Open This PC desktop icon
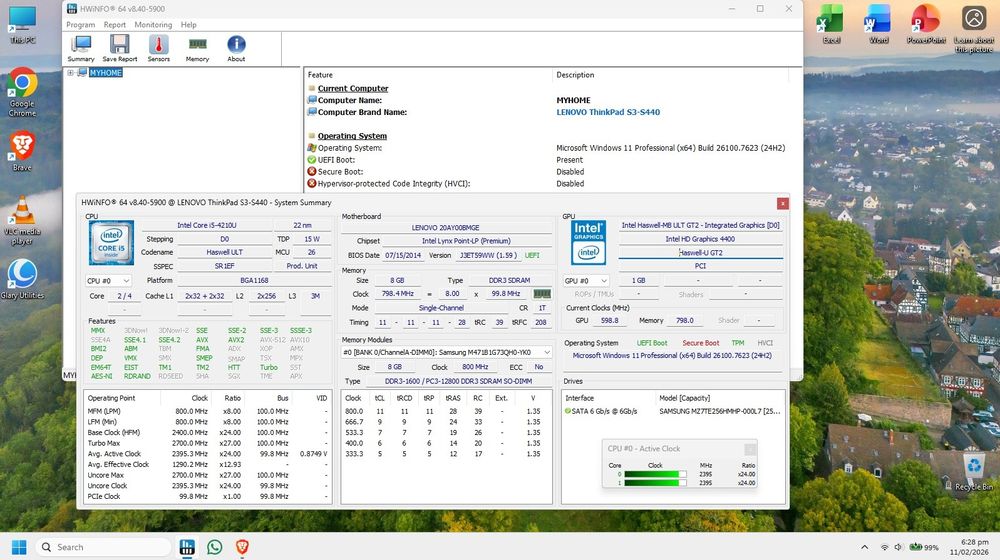Screen dimensions: 1000x560 point(22,26)
